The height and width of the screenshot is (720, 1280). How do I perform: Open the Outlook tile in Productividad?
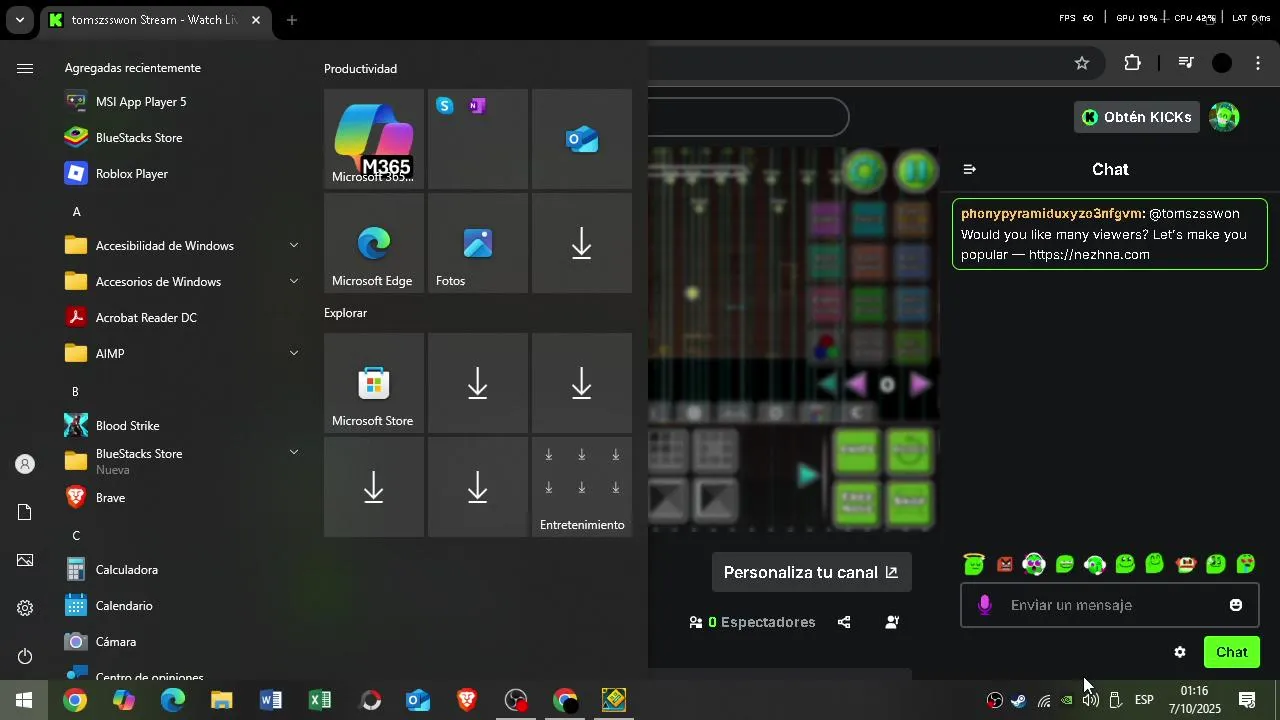click(x=582, y=139)
